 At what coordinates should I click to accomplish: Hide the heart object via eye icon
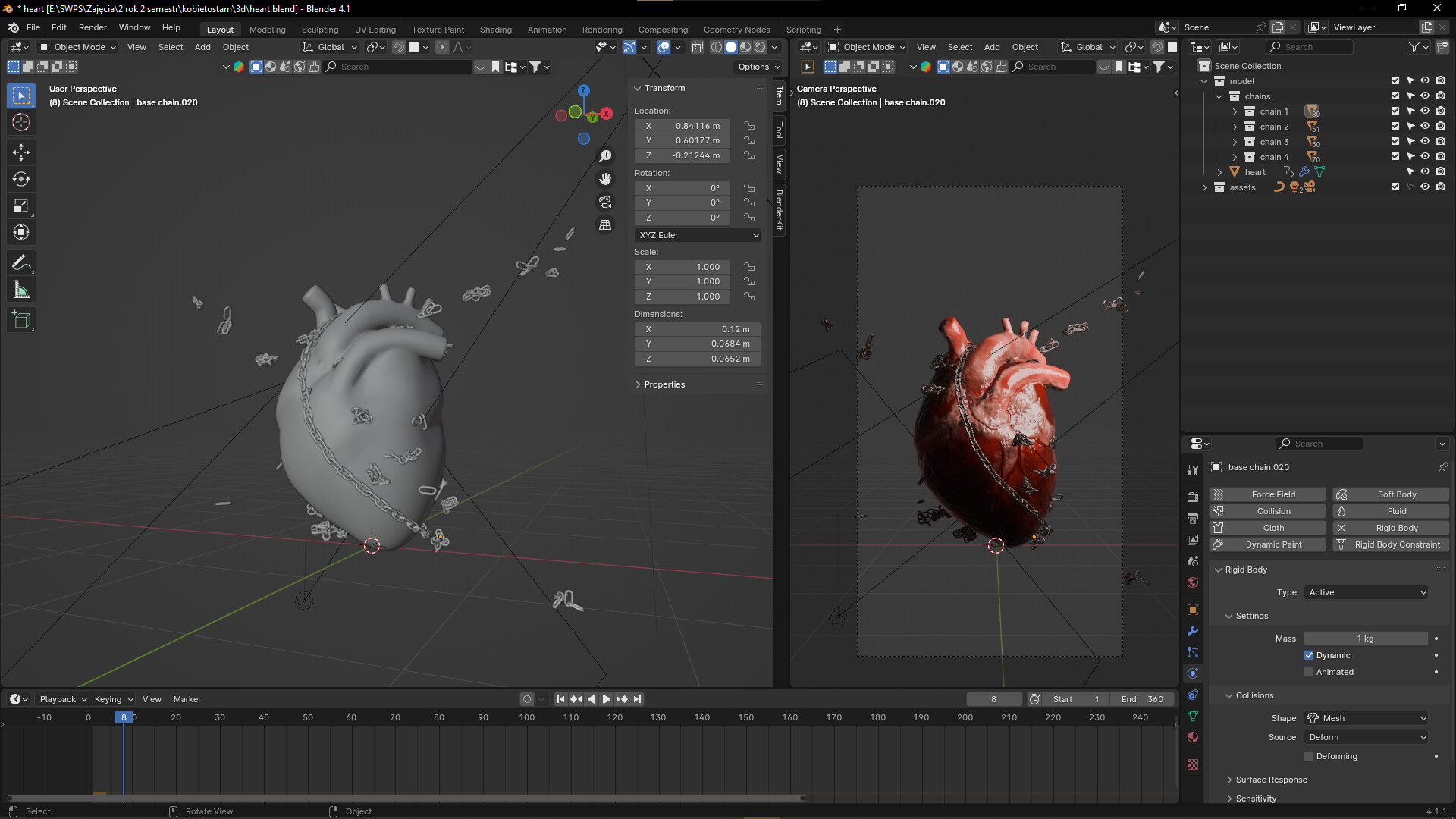click(1425, 172)
